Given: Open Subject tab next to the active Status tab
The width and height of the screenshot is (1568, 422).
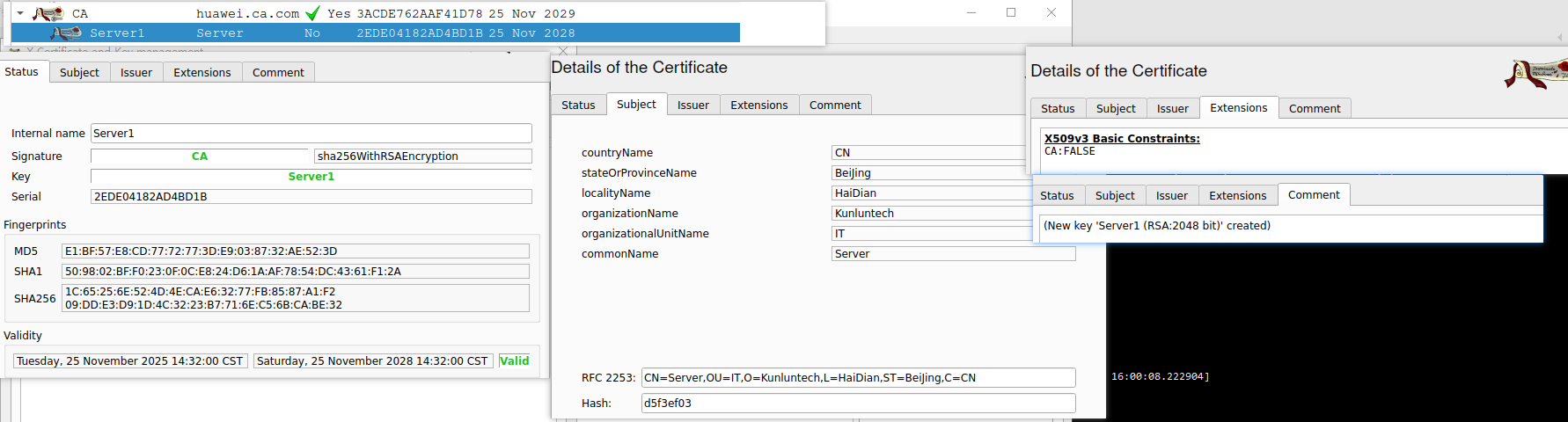Looking at the screenshot, I should pyautogui.click(x=79, y=72).
